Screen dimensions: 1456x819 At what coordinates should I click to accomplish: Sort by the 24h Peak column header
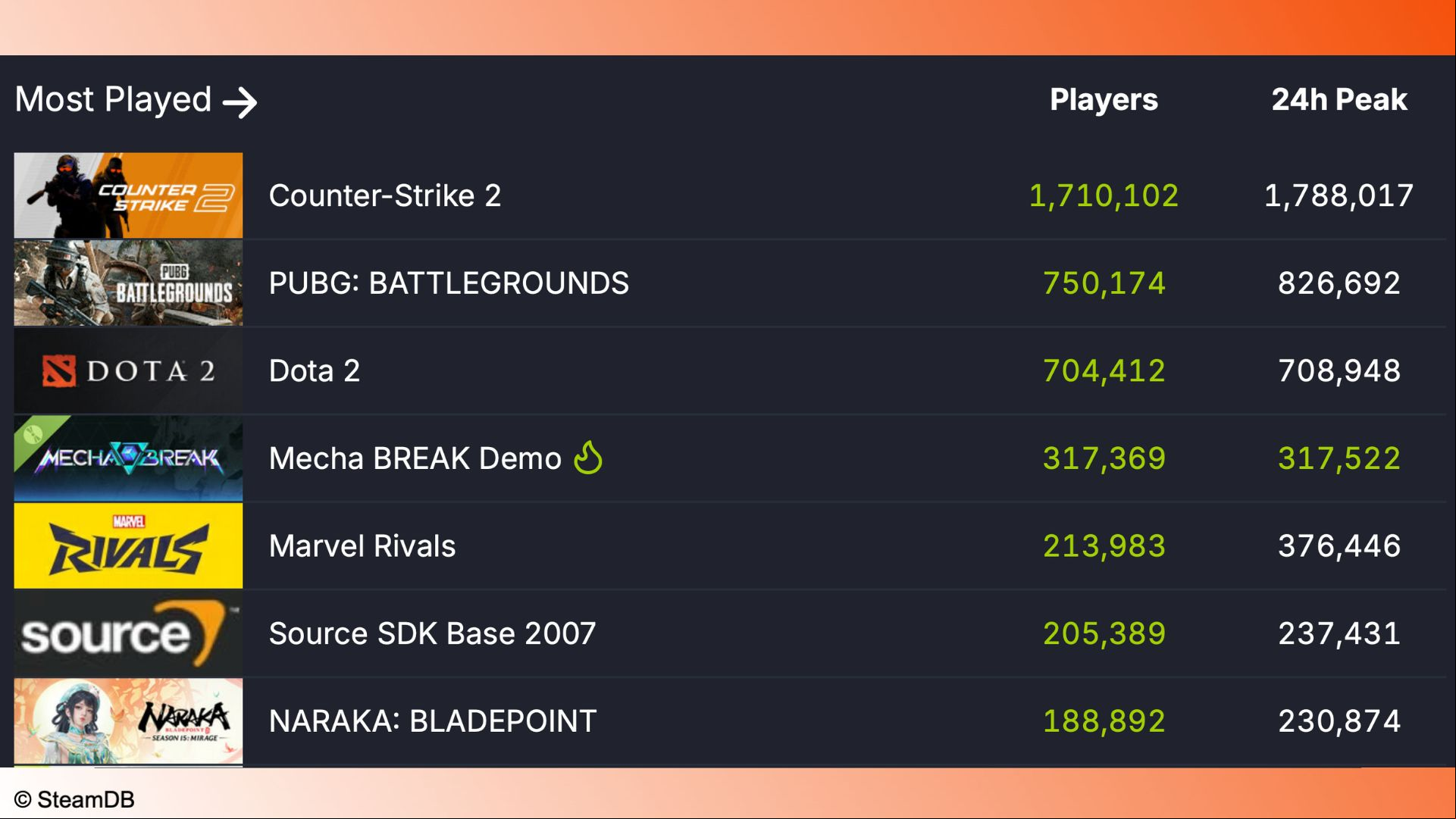[x=1339, y=100]
